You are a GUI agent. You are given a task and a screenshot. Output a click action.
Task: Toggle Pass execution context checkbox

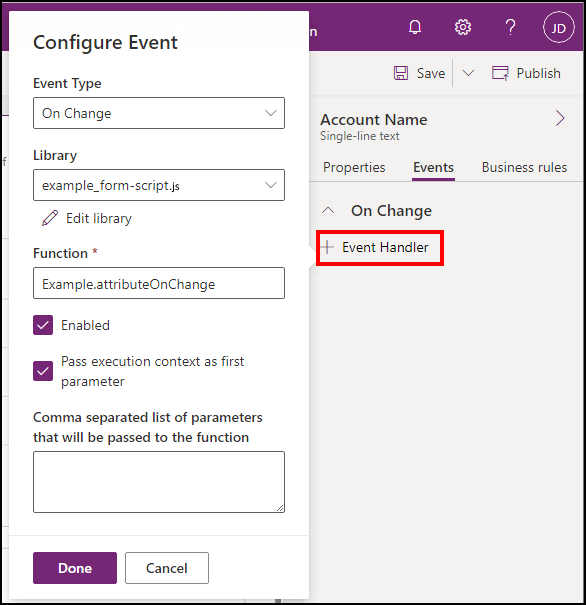(43, 371)
